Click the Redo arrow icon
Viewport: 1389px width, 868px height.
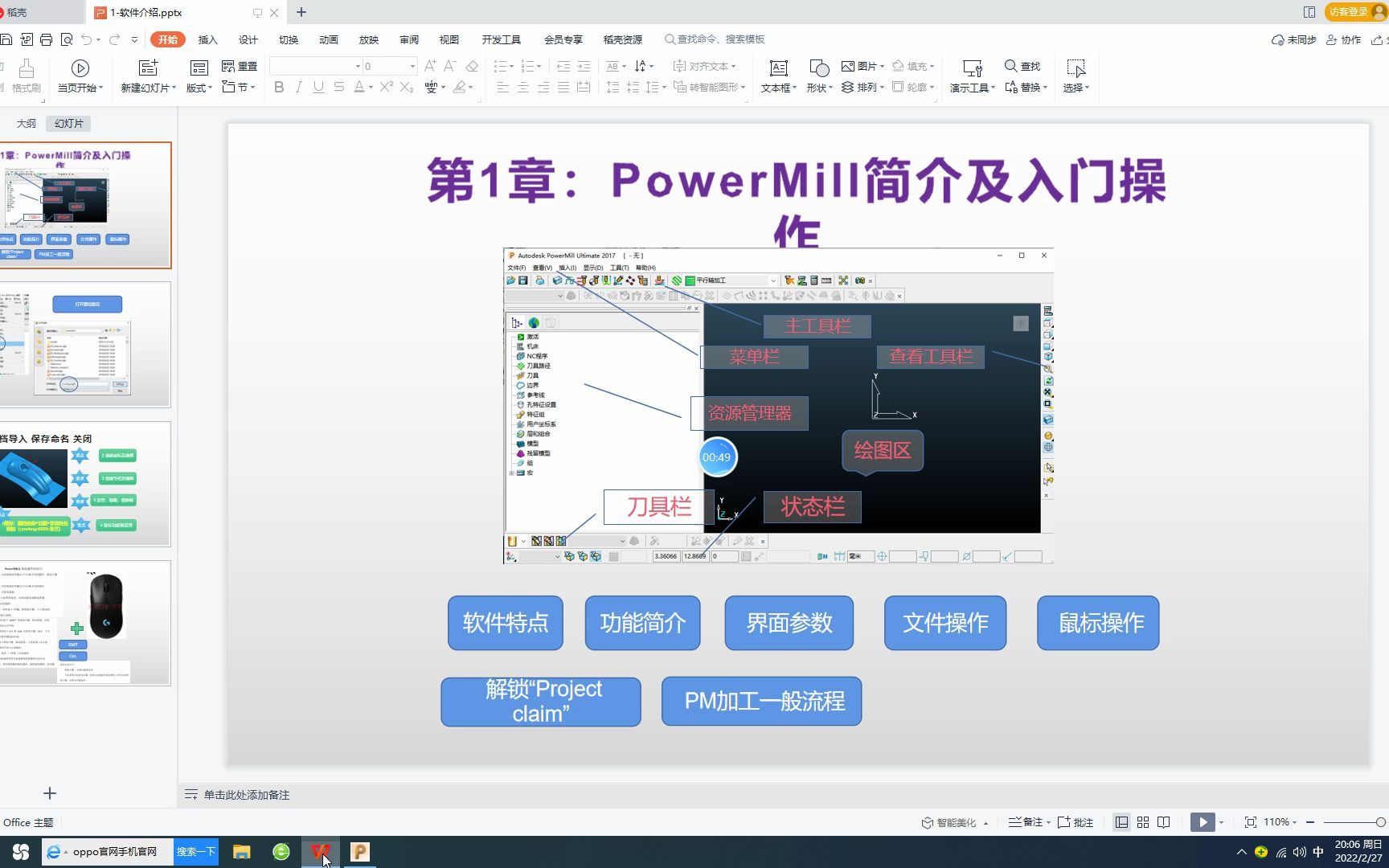114,39
